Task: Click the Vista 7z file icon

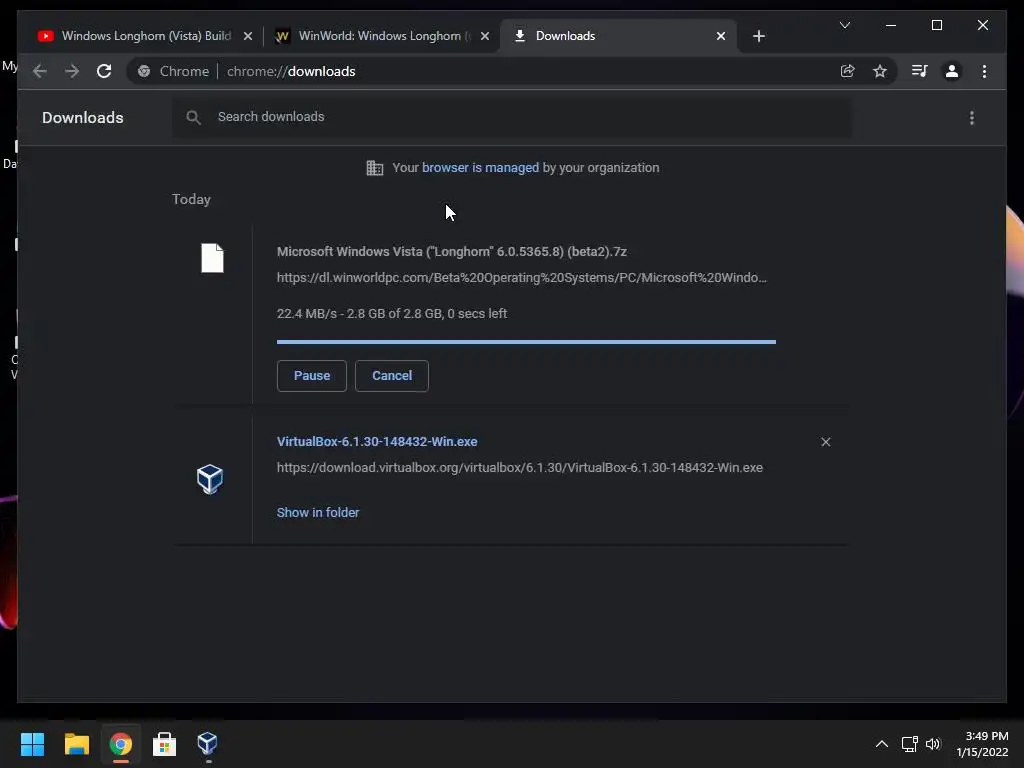Action: (212, 258)
